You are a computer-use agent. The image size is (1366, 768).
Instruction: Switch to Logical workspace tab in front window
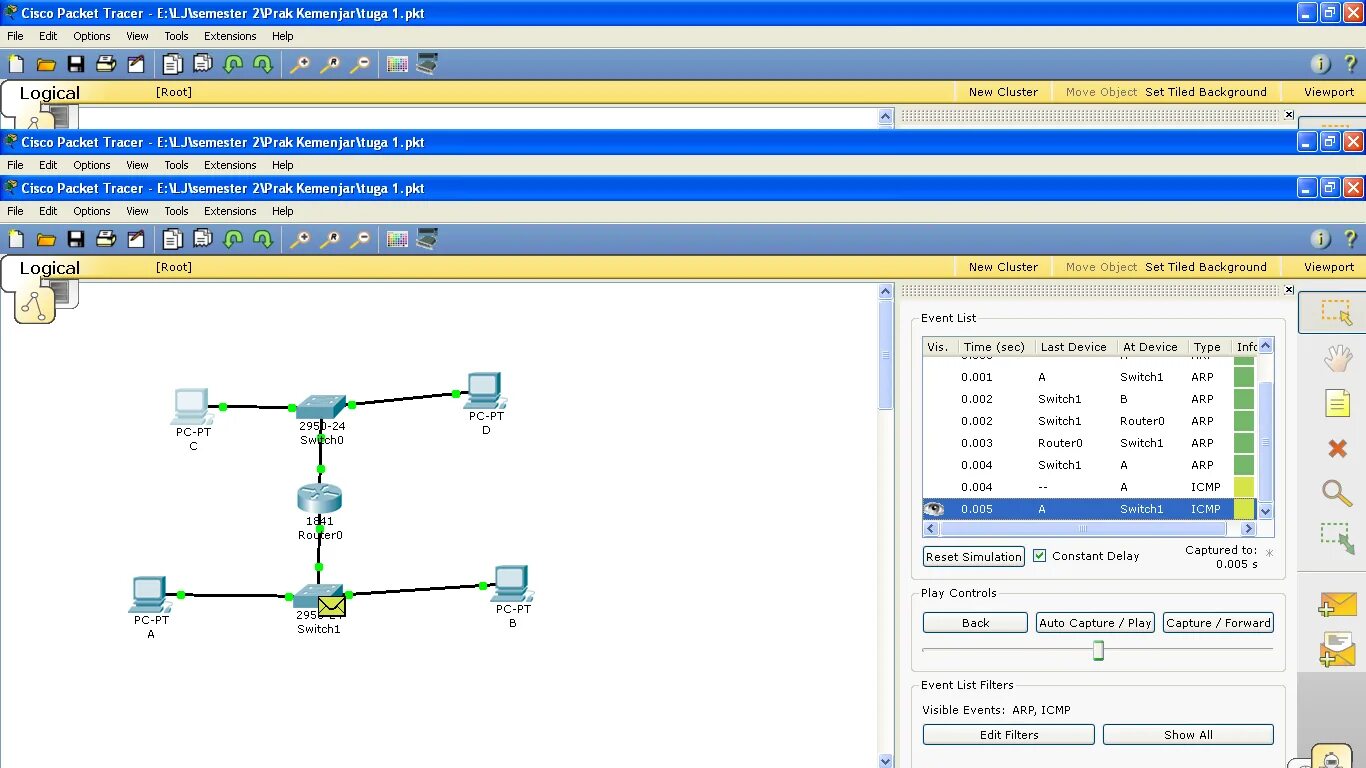(x=49, y=268)
